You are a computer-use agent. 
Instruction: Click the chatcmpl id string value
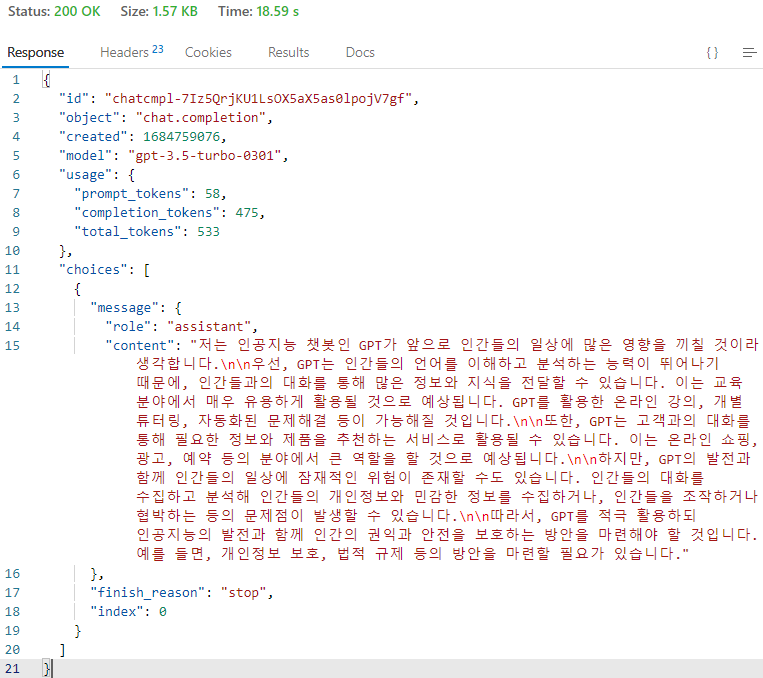[x=258, y=99]
